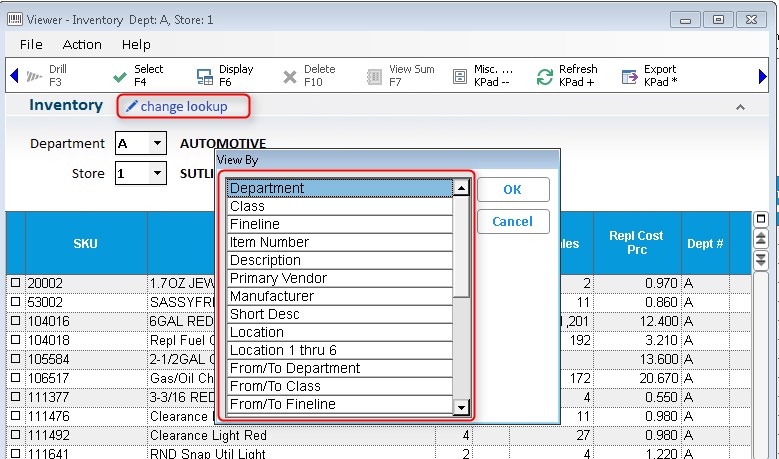Open the Action menu
This screenshot has width=779, height=459.
pos(82,44)
